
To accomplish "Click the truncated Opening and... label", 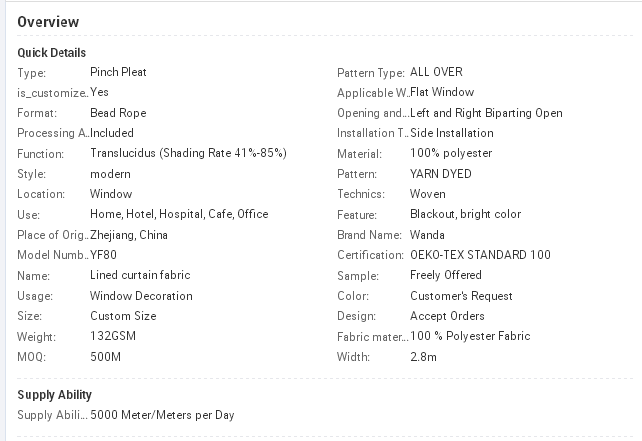I will 373,113.
